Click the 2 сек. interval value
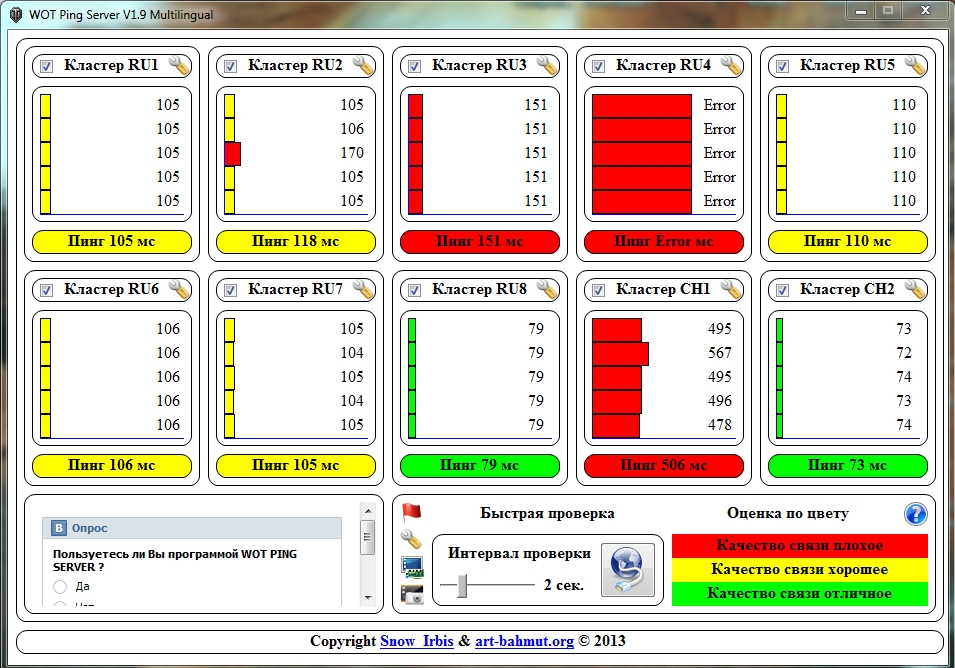Viewport: 955px width, 668px height. 563,585
